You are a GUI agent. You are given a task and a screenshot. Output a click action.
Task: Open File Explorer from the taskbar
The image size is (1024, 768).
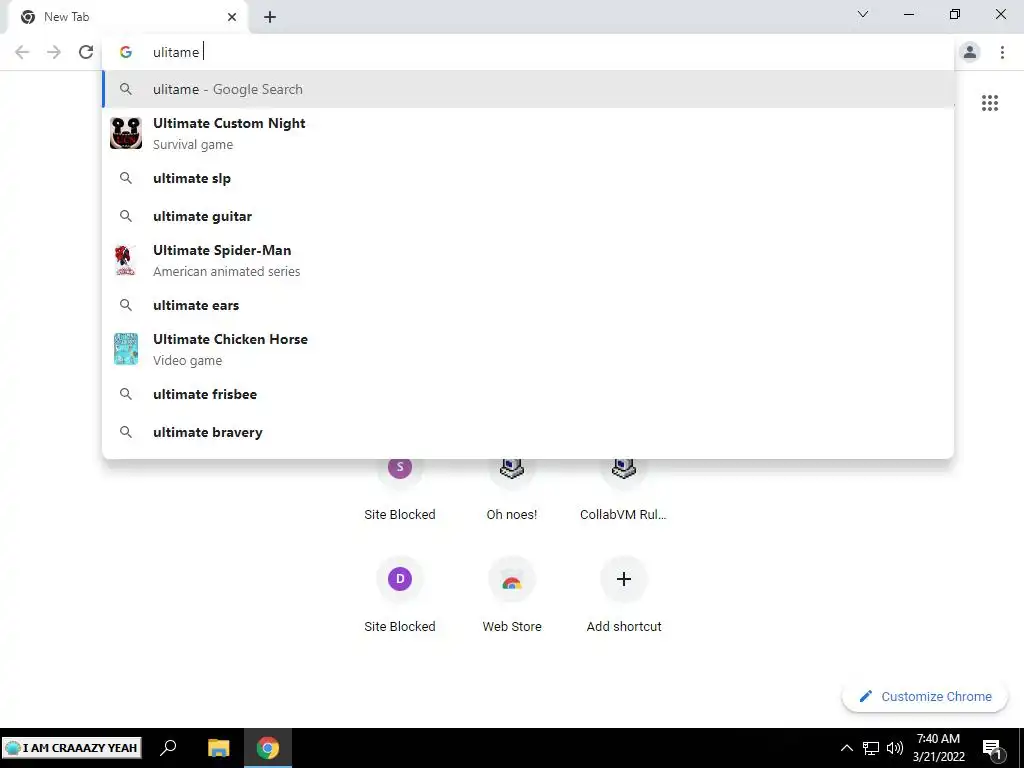tap(219, 748)
